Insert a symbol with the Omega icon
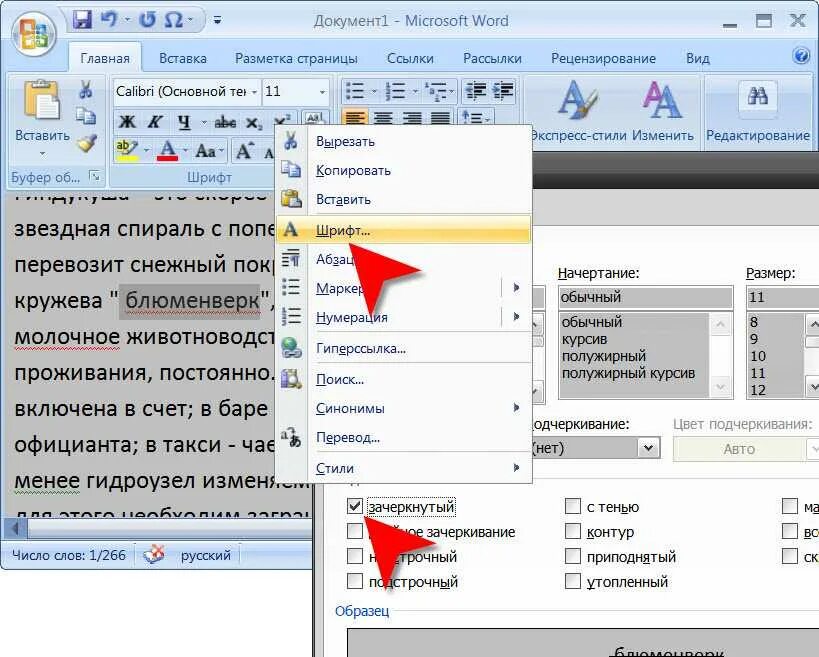Viewport: 819px width, 657px height. [x=173, y=20]
